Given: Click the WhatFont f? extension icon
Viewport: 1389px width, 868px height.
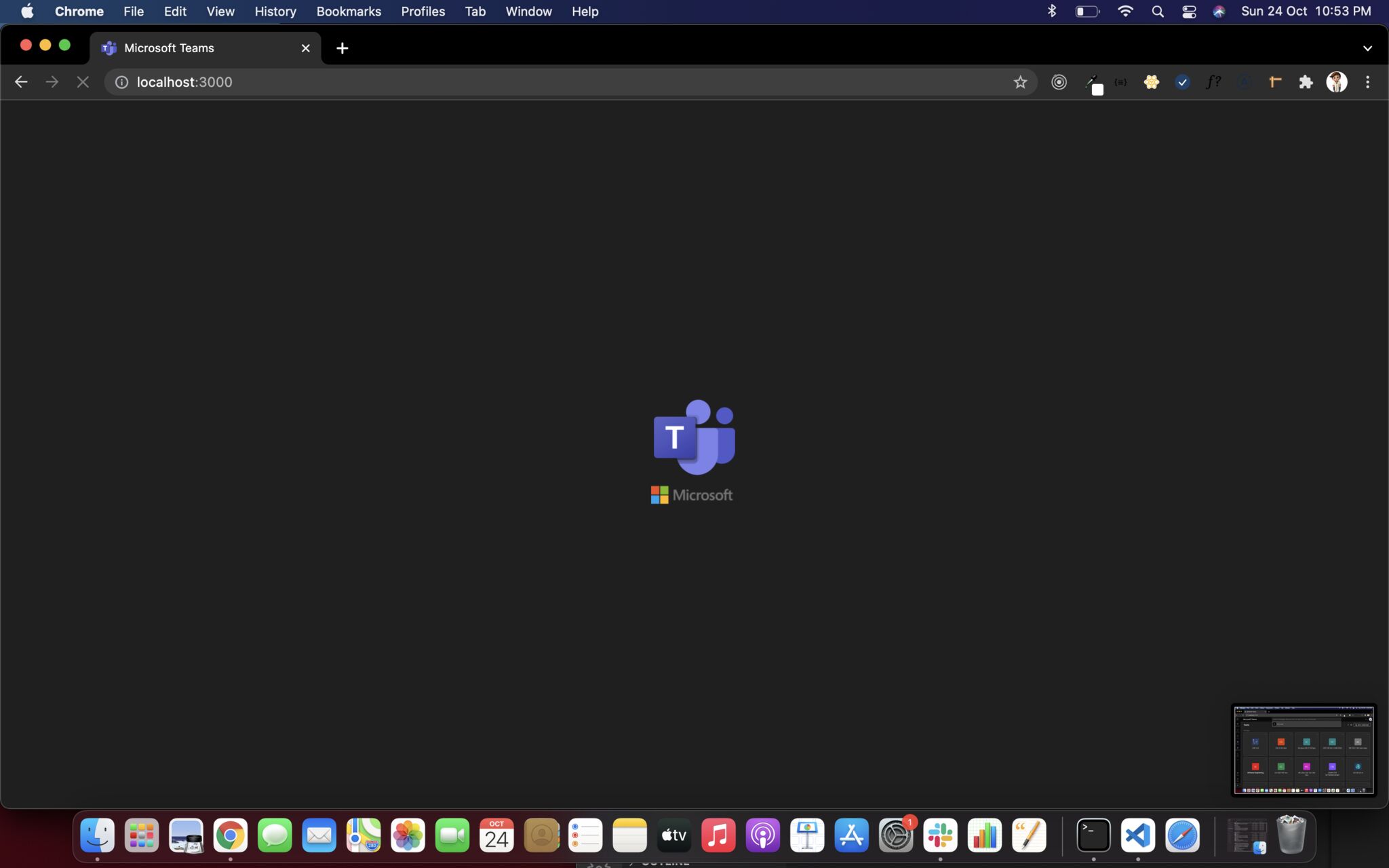Looking at the screenshot, I should 1213,82.
